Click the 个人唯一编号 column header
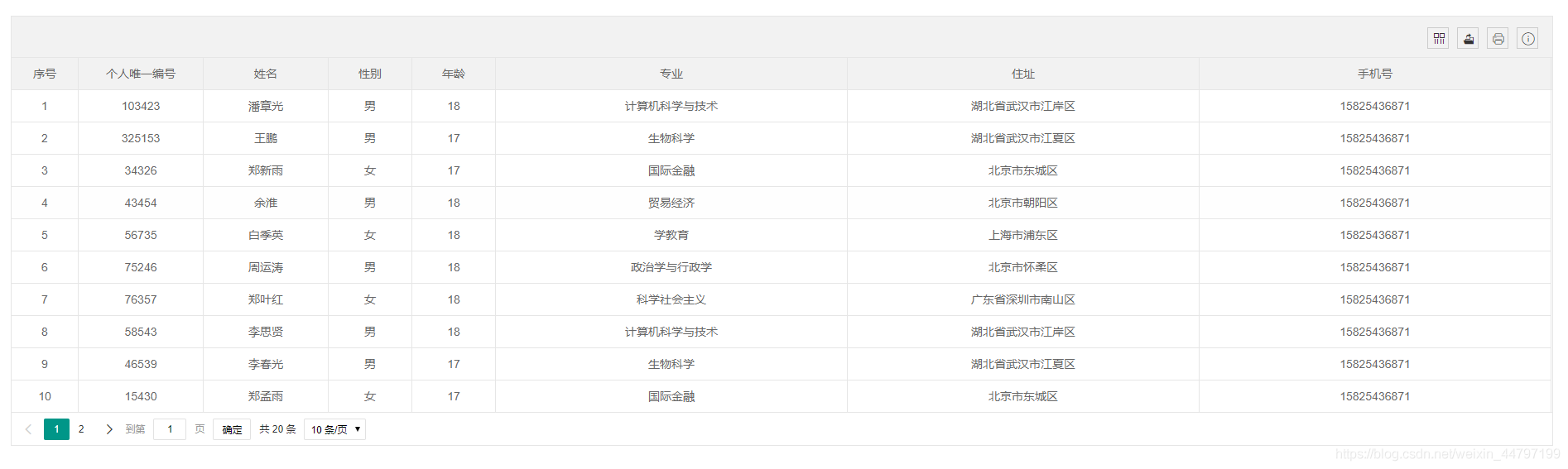Screen dimensions: 1568x469 click(141, 74)
